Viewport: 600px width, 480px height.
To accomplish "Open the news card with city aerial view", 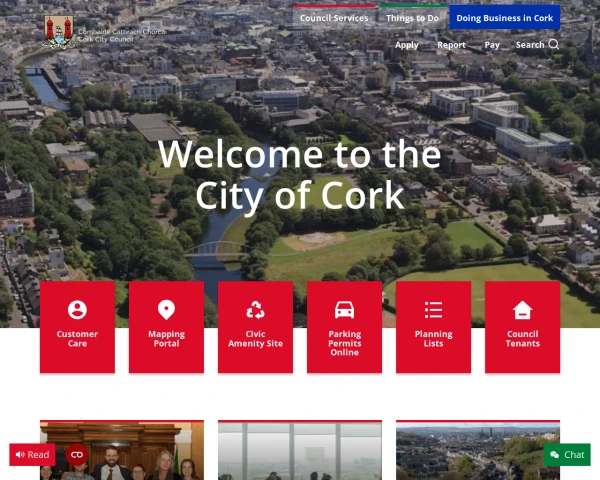I will (x=478, y=450).
